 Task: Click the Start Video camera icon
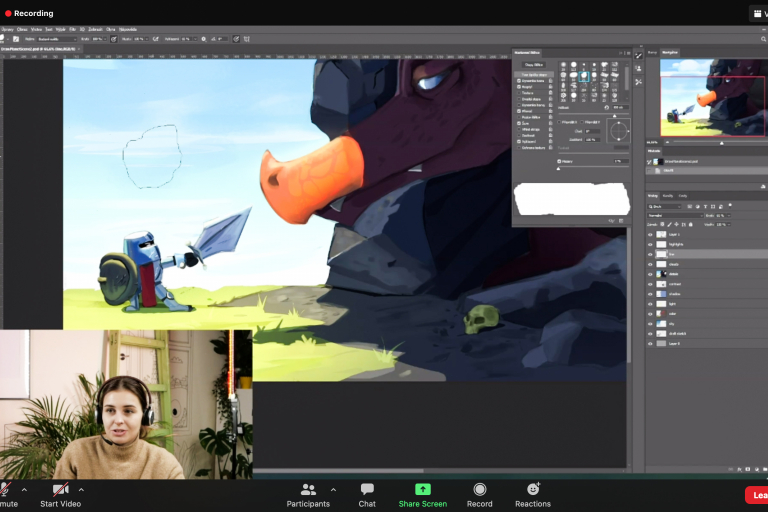click(60, 489)
